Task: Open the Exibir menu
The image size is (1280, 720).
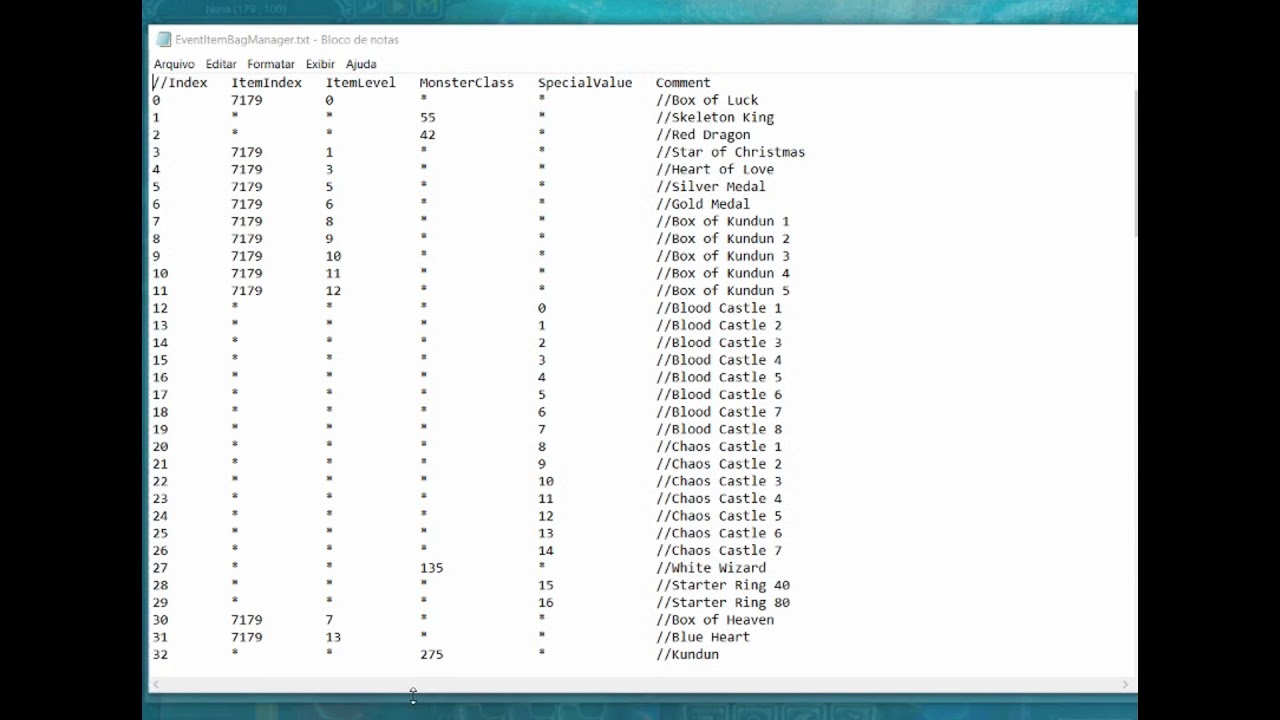Action: 320,64
